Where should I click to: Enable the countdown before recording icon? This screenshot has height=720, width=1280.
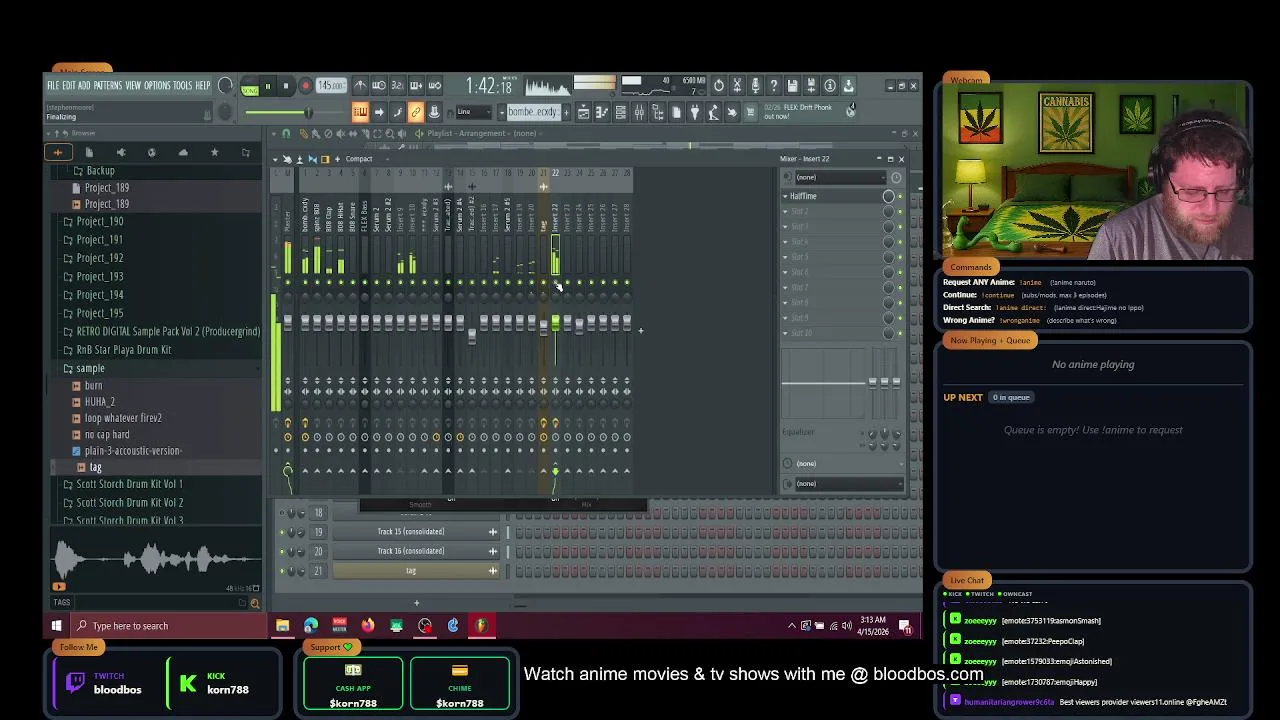397,86
